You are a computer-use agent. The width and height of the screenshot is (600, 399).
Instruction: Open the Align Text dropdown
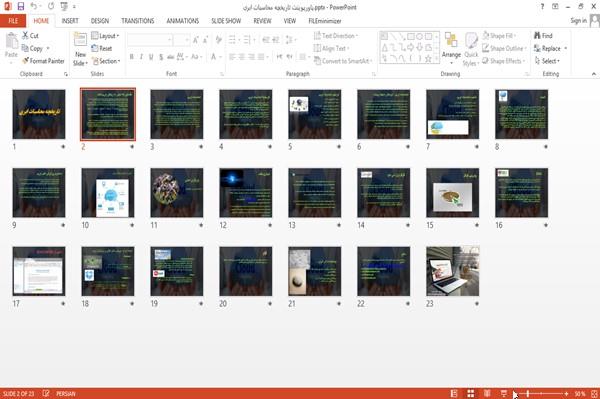(x=331, y=48)
